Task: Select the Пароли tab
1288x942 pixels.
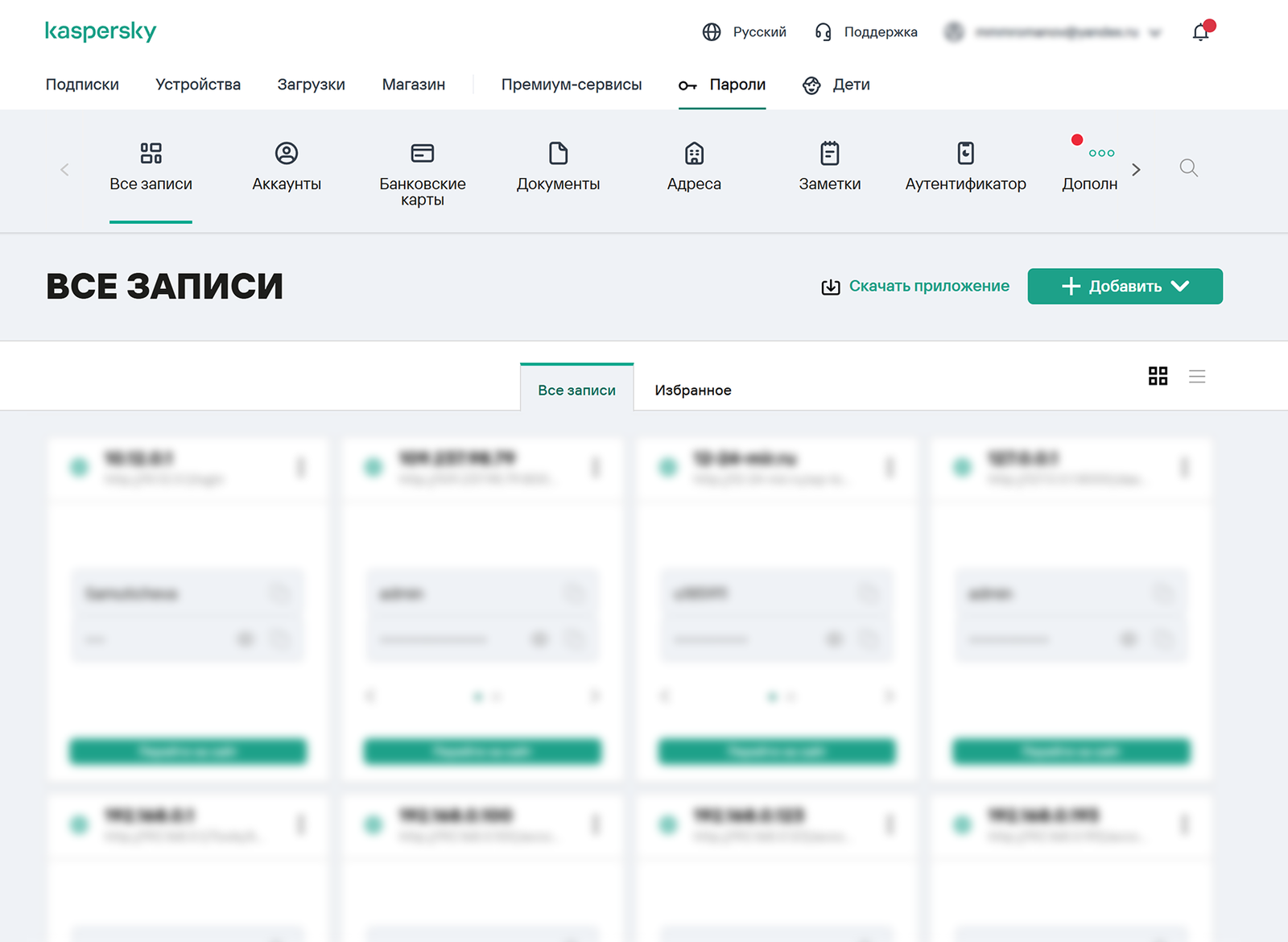Action: click(722, 85)
